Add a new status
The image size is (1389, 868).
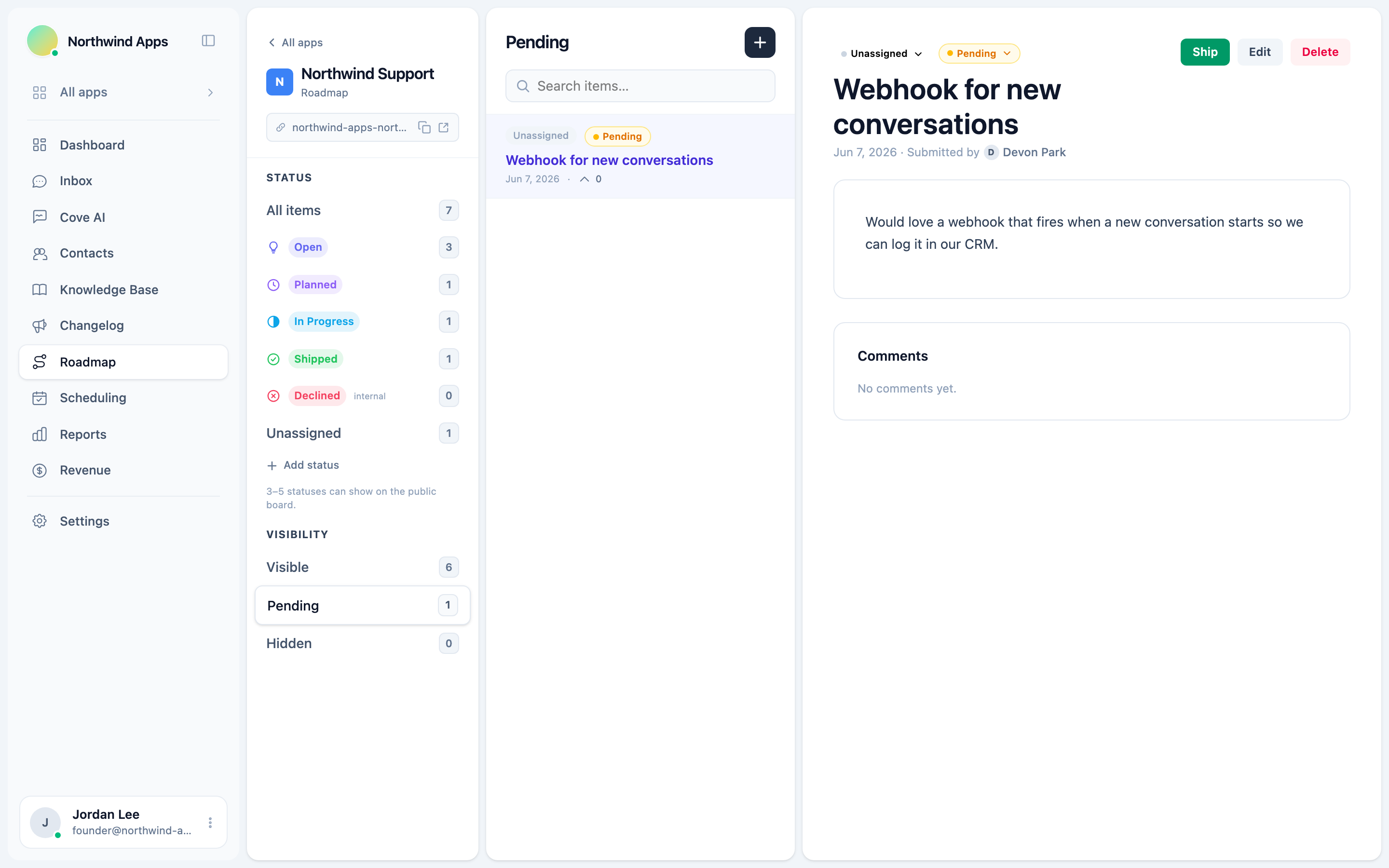click(303, 465)
